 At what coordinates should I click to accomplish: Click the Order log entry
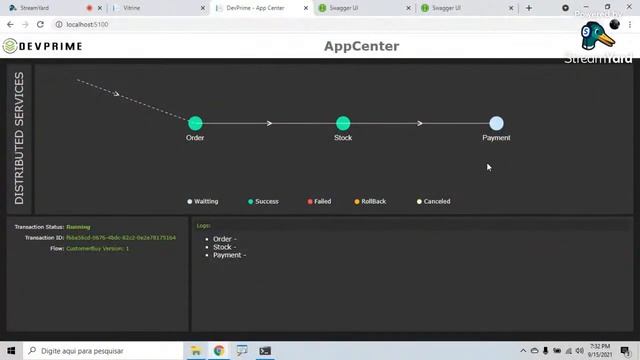coord(224,239)
